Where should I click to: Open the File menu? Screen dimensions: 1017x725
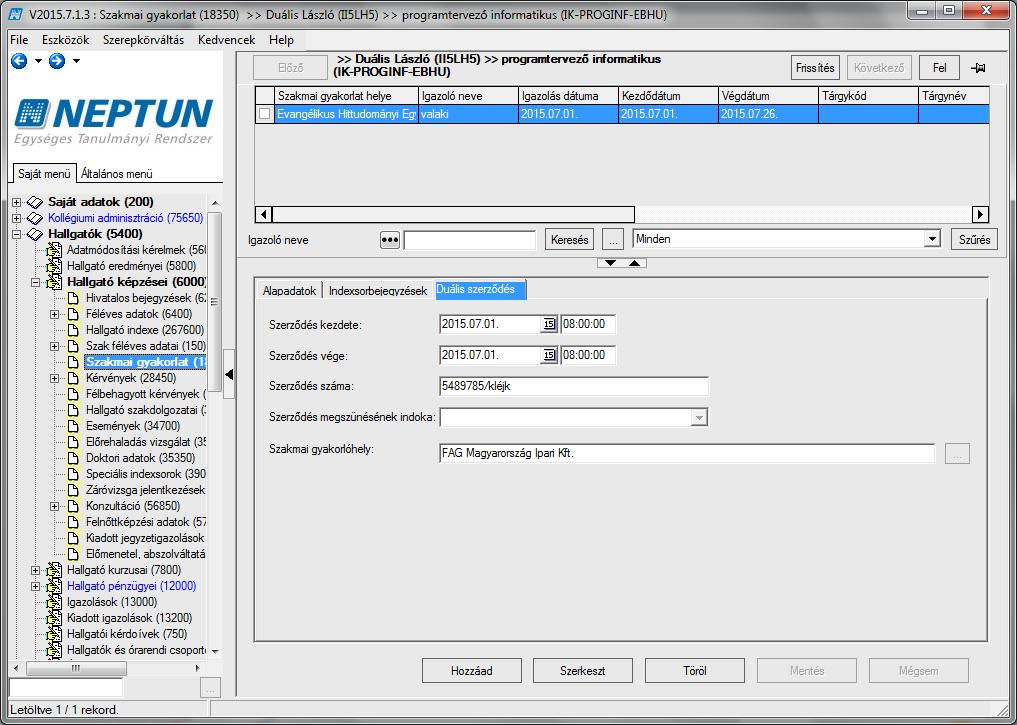pyautogui.click(x=19, y=40)
